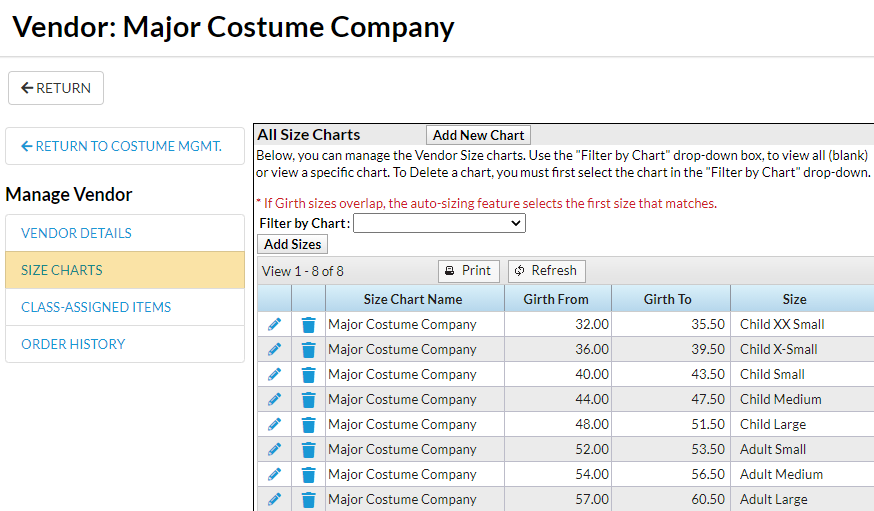
Task: Click Add New Chart button
Action: tap(478, 135)
